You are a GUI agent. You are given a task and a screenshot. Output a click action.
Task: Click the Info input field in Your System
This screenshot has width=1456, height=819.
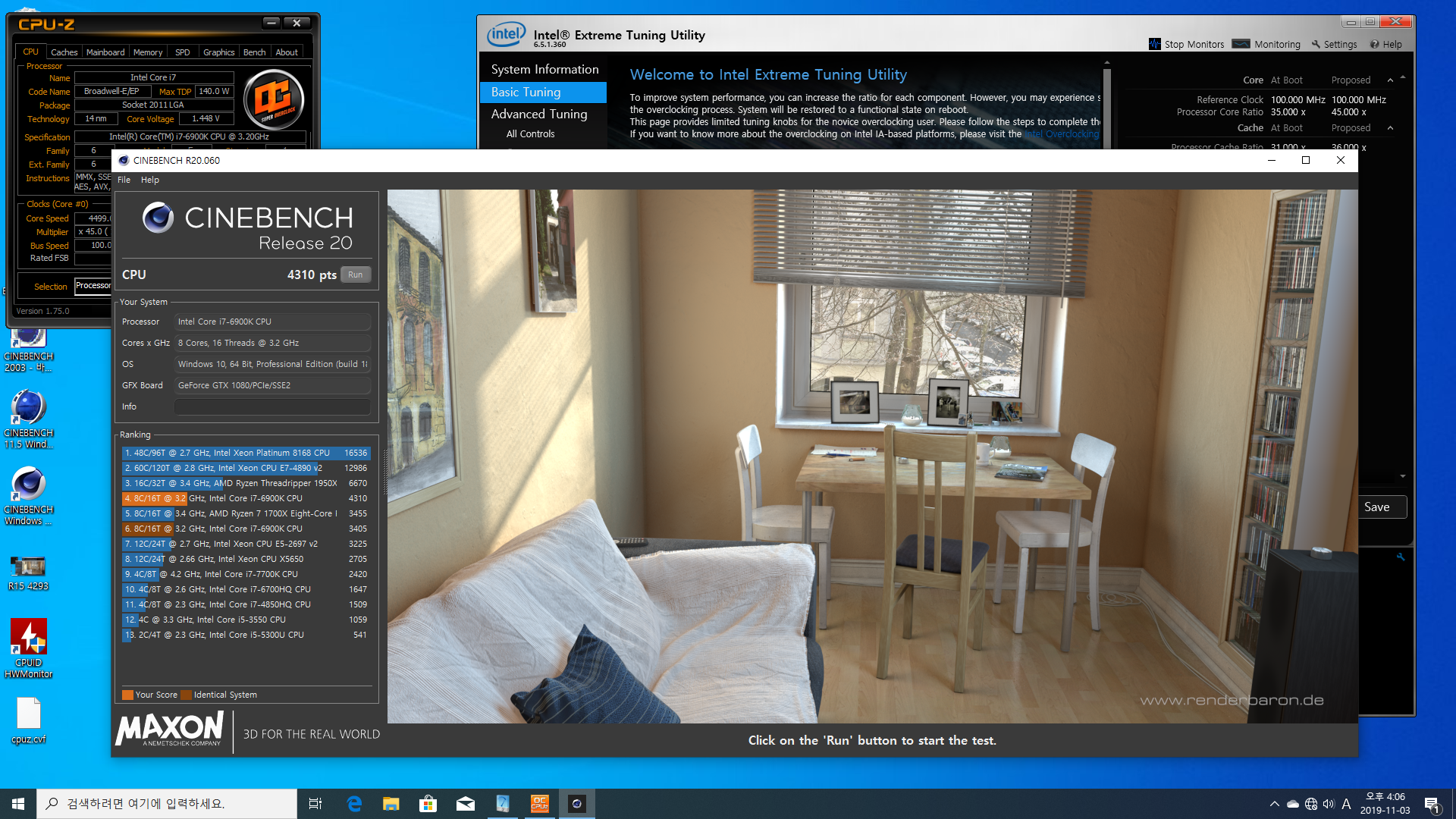point(272,406)
